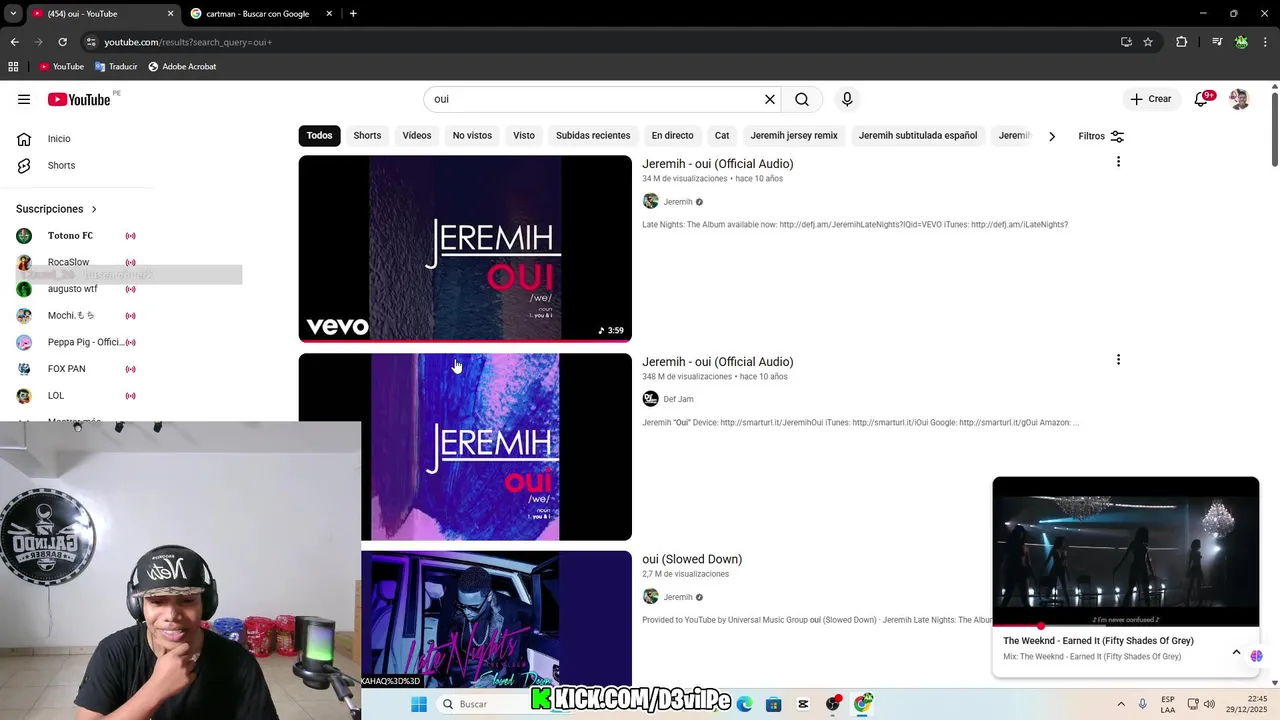Open more options for the Def Jam video
1280x720 pixels.
tap(1118, 360)
